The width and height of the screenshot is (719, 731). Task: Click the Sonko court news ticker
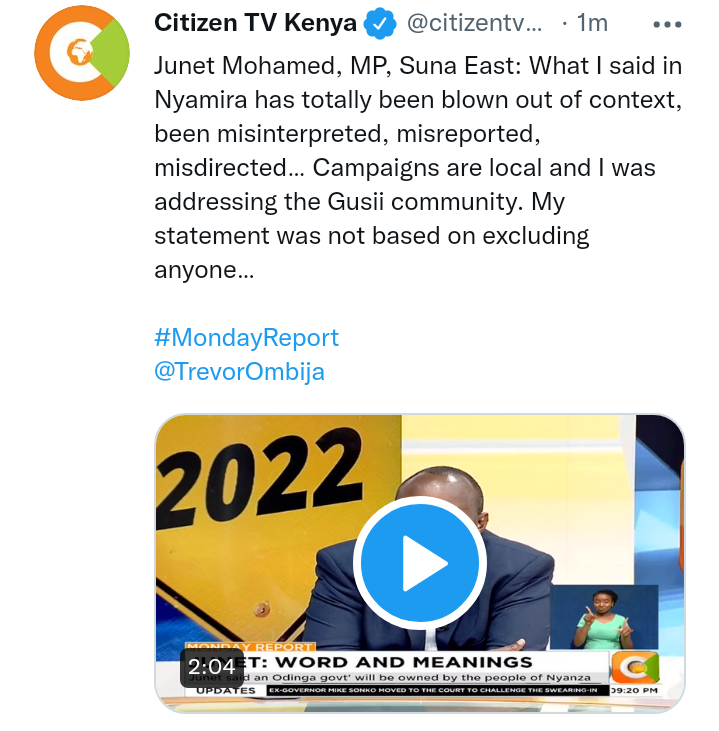[433, 690]
